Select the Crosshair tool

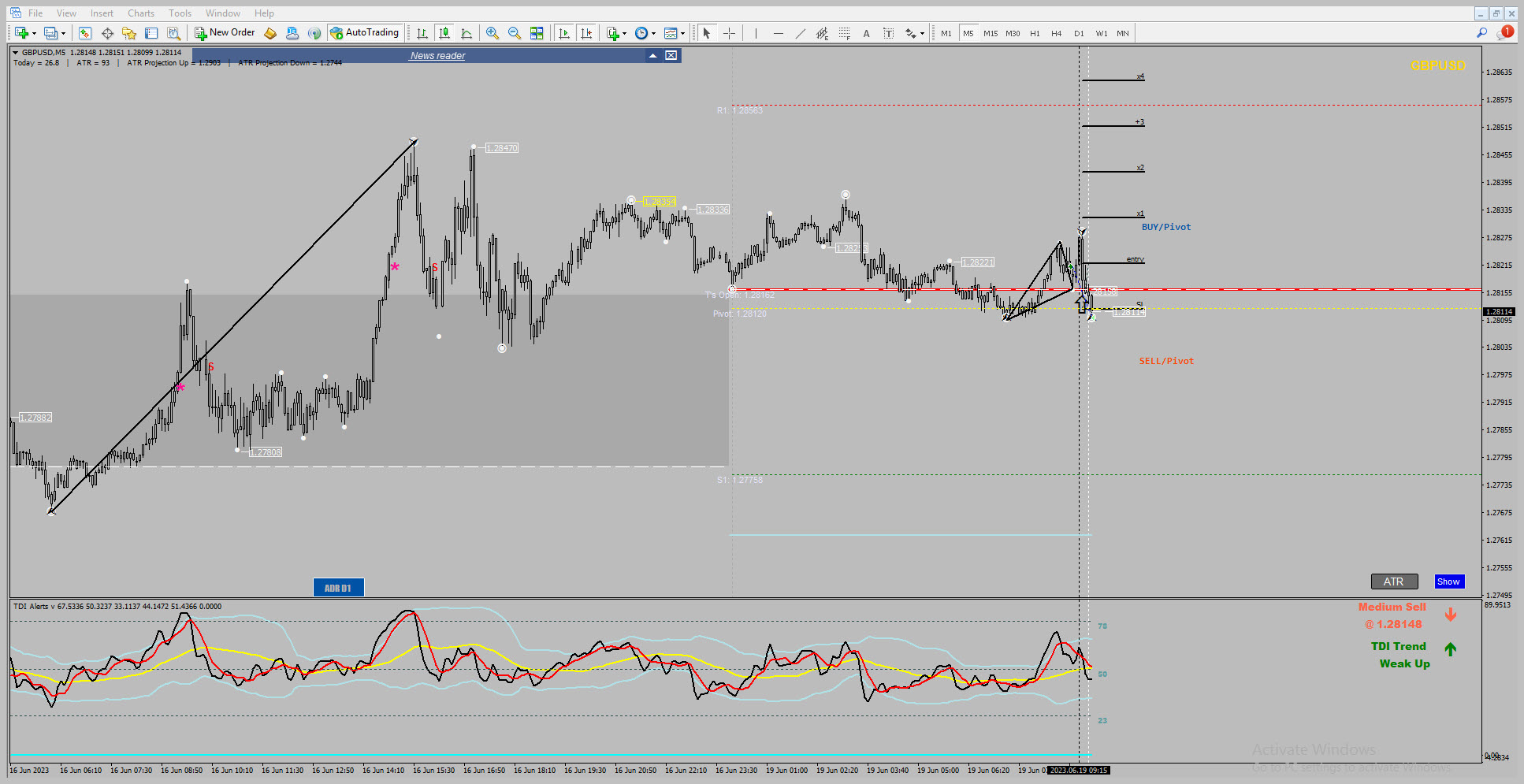(x=730, y=33)
